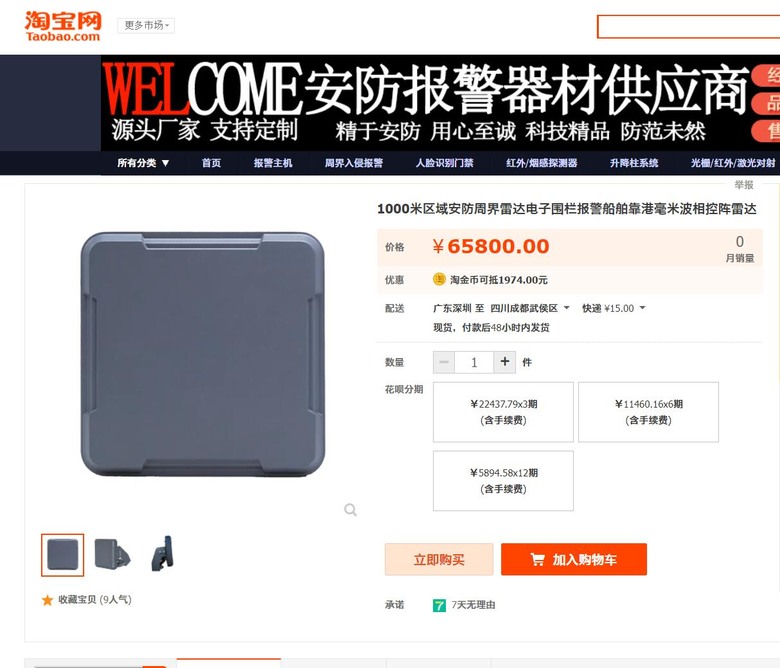Image resolution: width=780 pixels, height=668 pixels.
Task: Increase quantity with the plus button
Action: (x=504, y=362)
